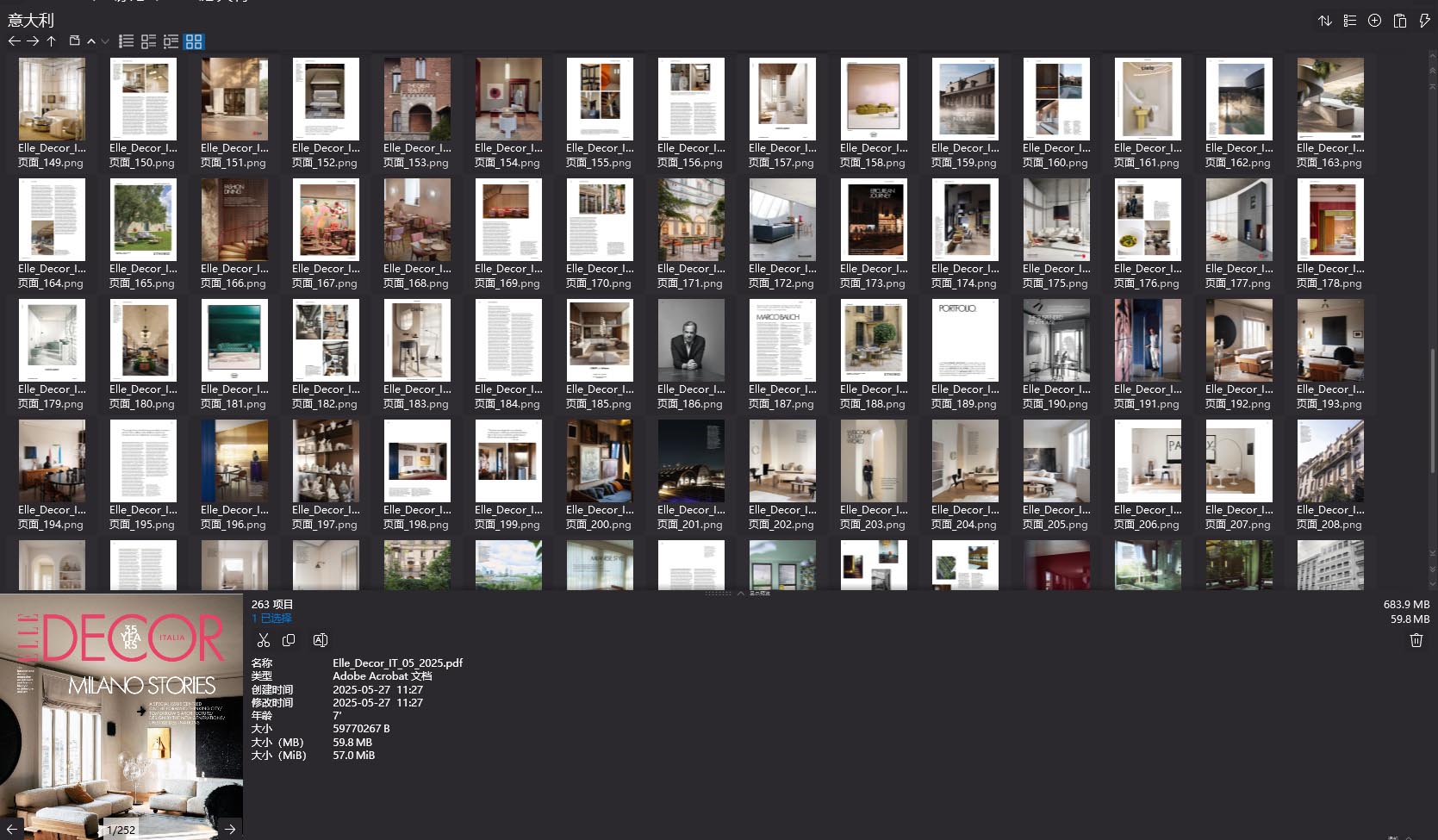Click the add new item plus icon
Viewport: 1438px width, 840px height.
coord(1375,21)
